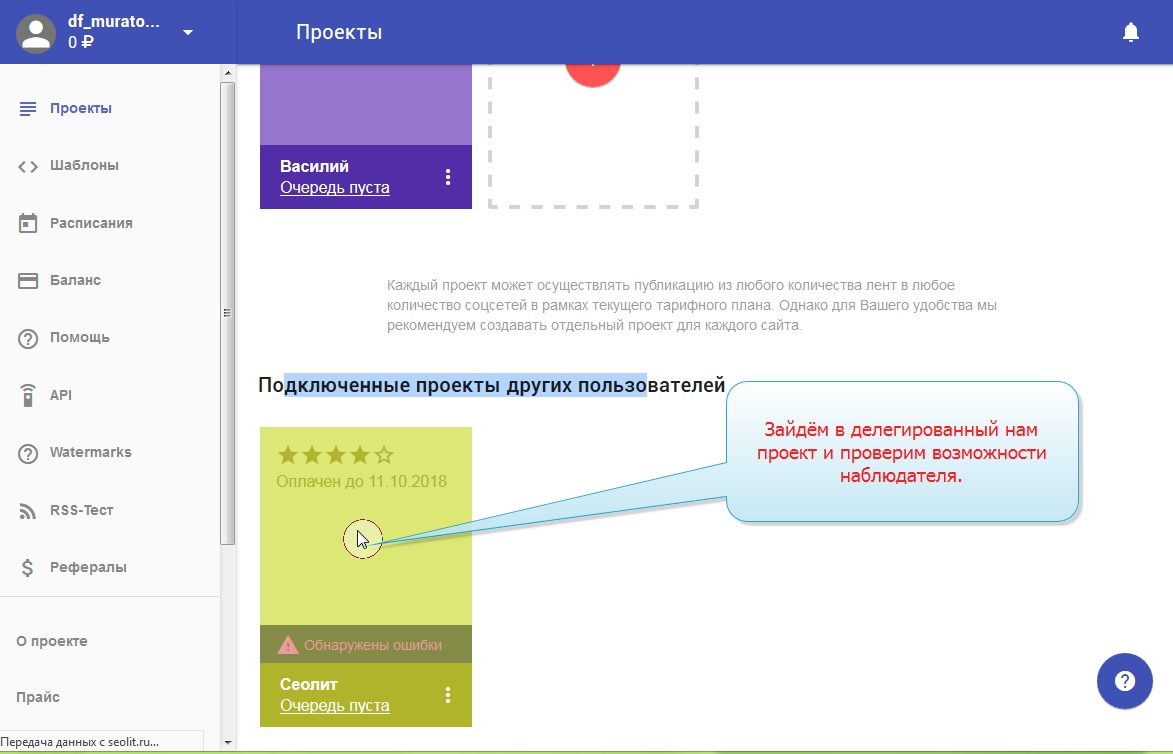This screenshot has width=1173, height=754.
Task: Click the RSS-Тест feed icon
Action: coord(28,511)
